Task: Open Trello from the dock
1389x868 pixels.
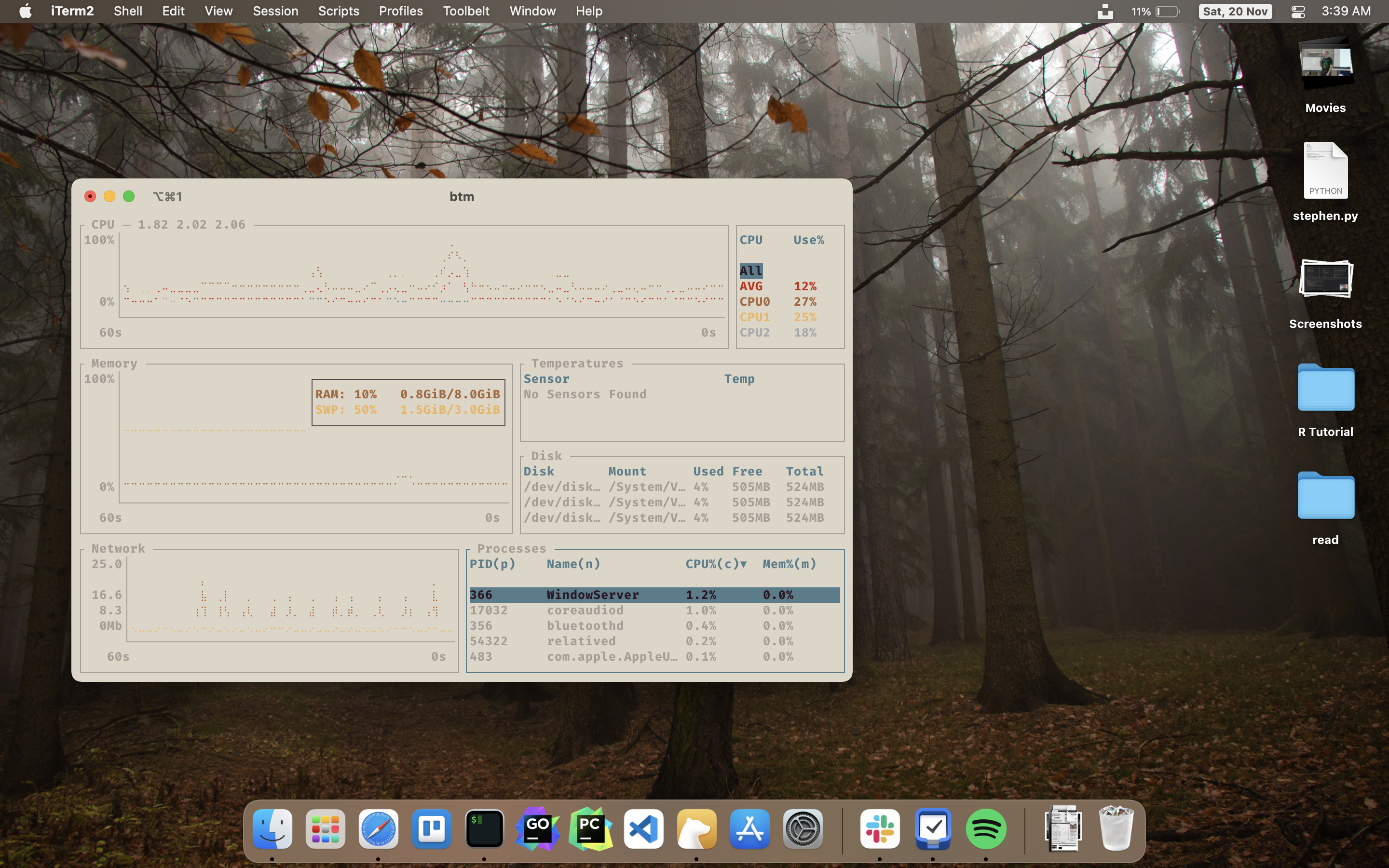Action: click(x=431, y=829)
